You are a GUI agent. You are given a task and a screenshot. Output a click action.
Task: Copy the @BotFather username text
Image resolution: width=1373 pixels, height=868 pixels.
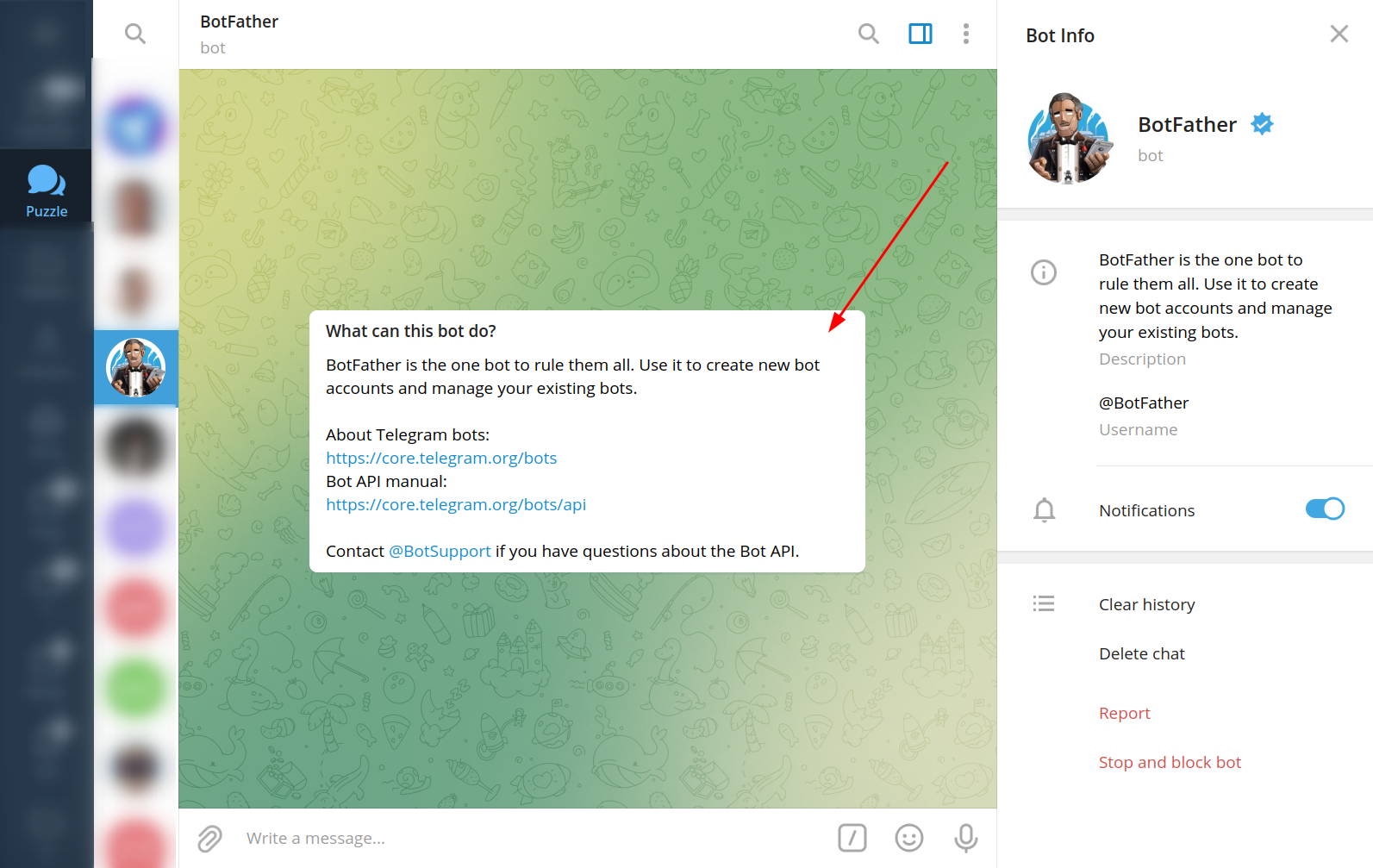(x=1144, y=403)
